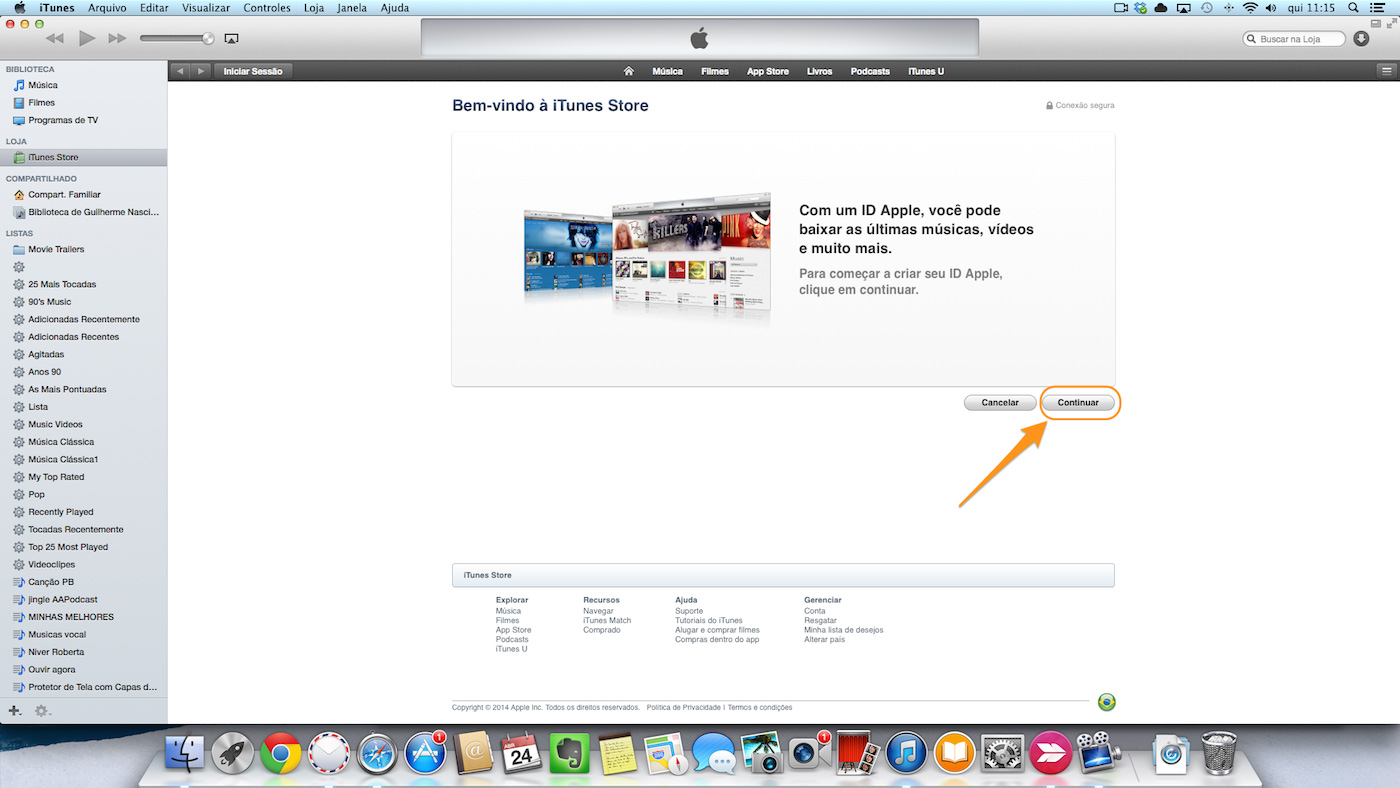Open the downloads arrow icon
The image size is (1400, 788).
pyautogui.click(x=1361, y=38)
